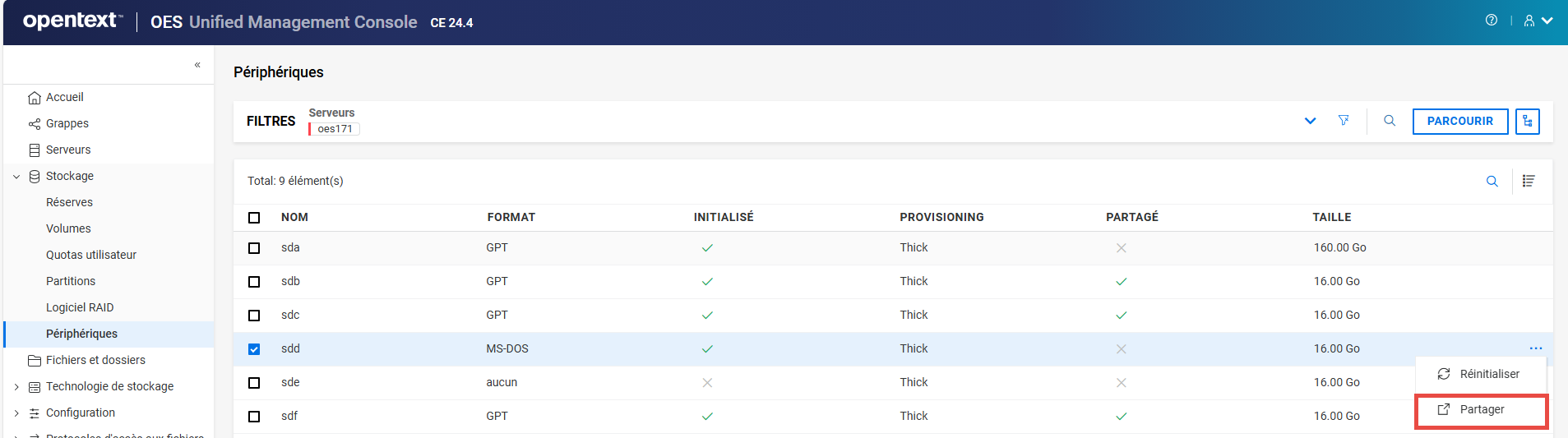The height and width of the screenshot is (438, 1568).
Task: Sort by the TAILLE column header
Action: (x=1331, y=217)
